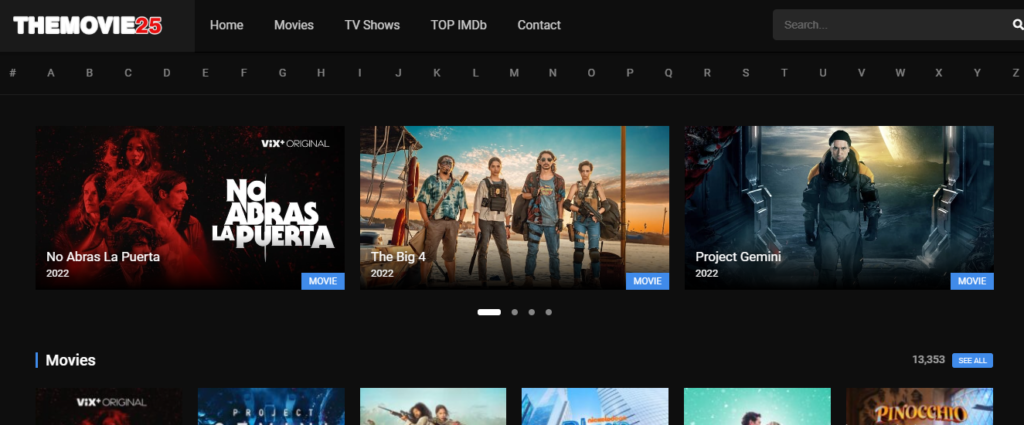Filter titles by letter X

[x=938, y=72]
